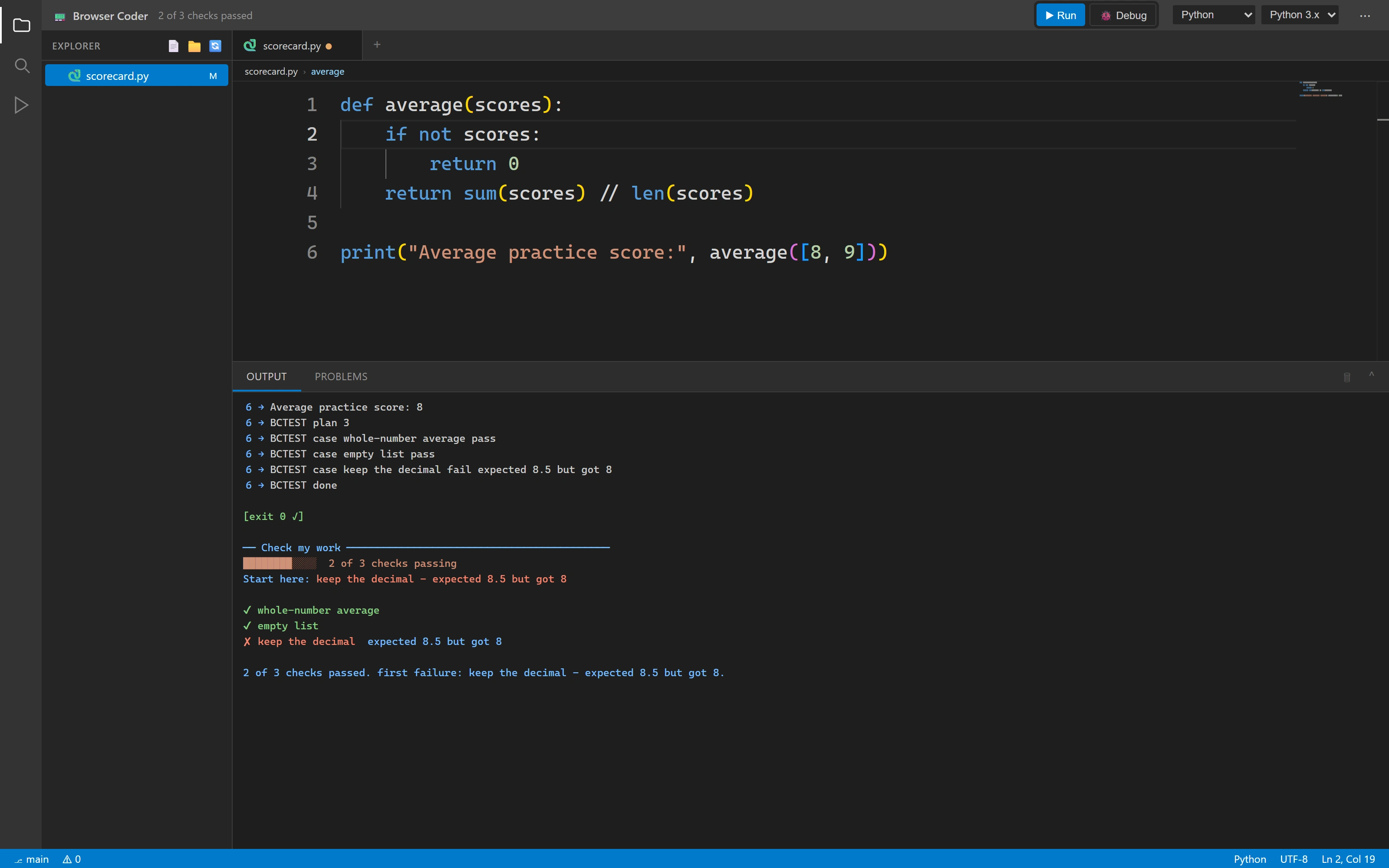Click the editor vertical scrollbar marker
This screenshot has width=1389, height=868.
click(1382, 119)
